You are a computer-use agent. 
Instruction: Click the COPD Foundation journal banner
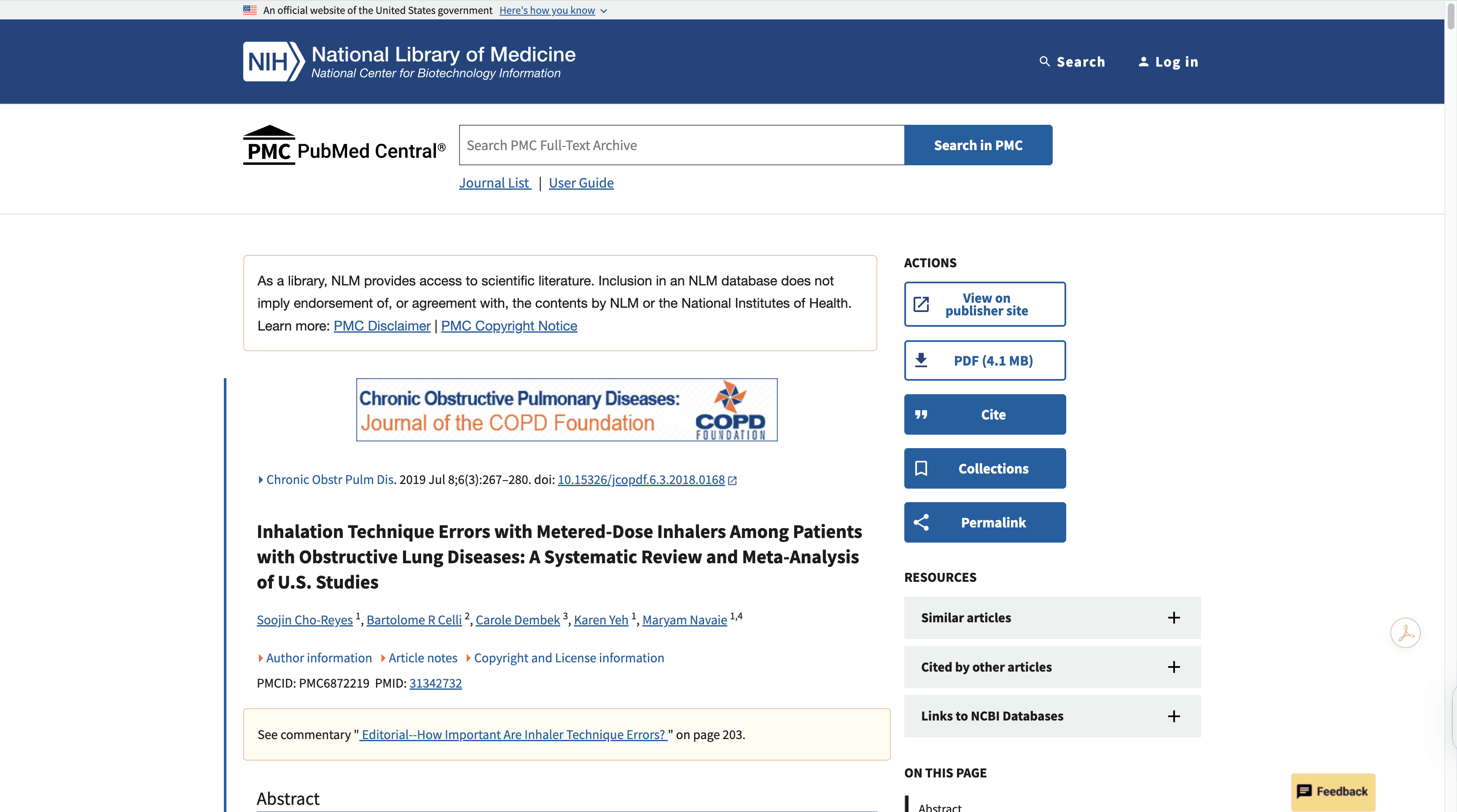(566, 410)
